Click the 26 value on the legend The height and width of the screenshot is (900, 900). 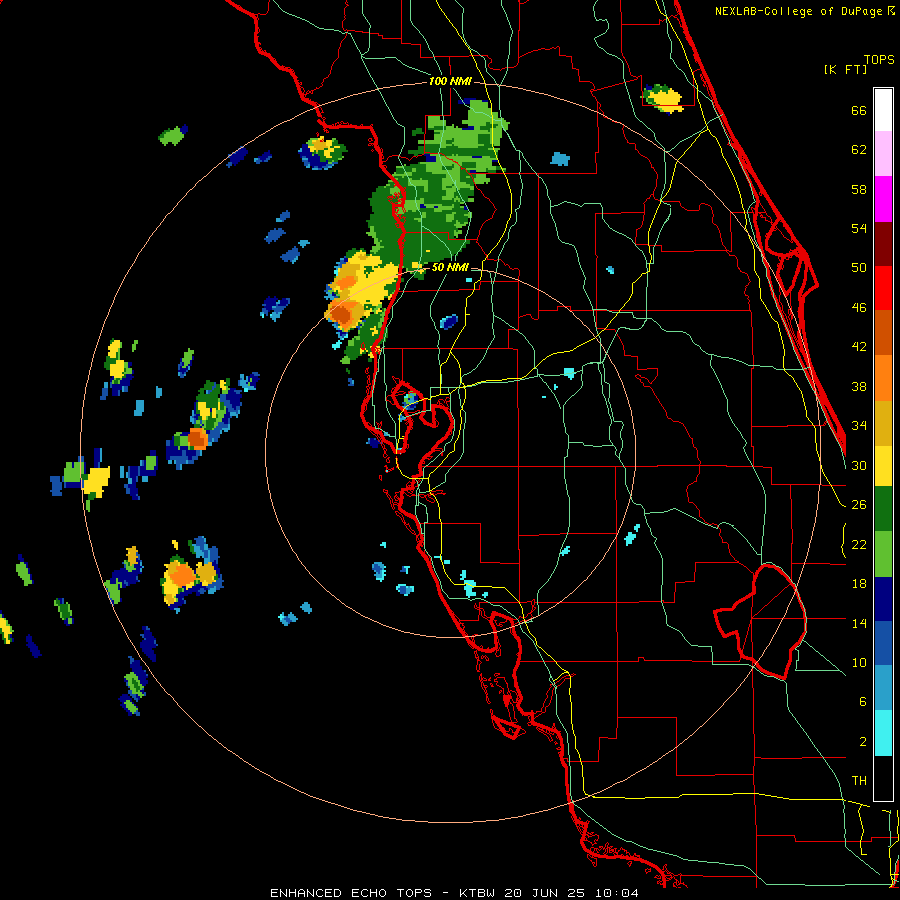[x=859, y=505]
